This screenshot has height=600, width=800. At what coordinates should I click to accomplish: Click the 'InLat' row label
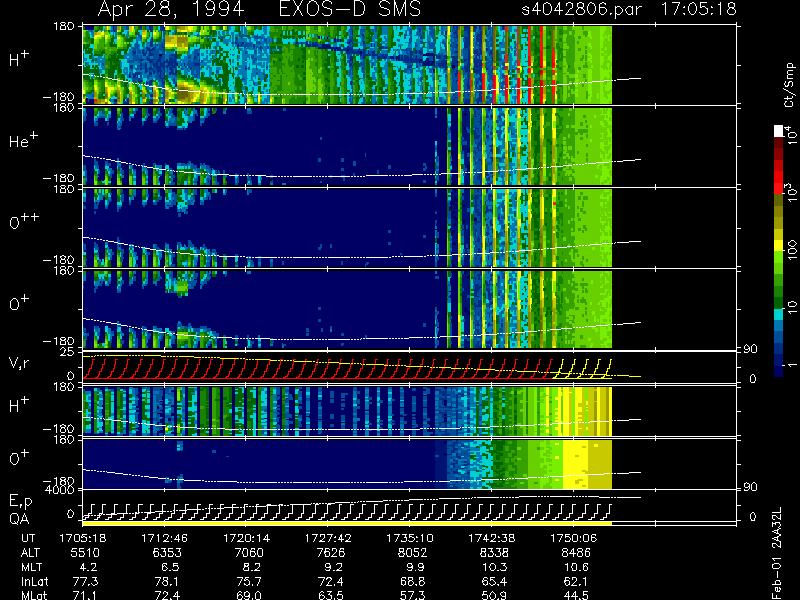click(x=35, y=582)
